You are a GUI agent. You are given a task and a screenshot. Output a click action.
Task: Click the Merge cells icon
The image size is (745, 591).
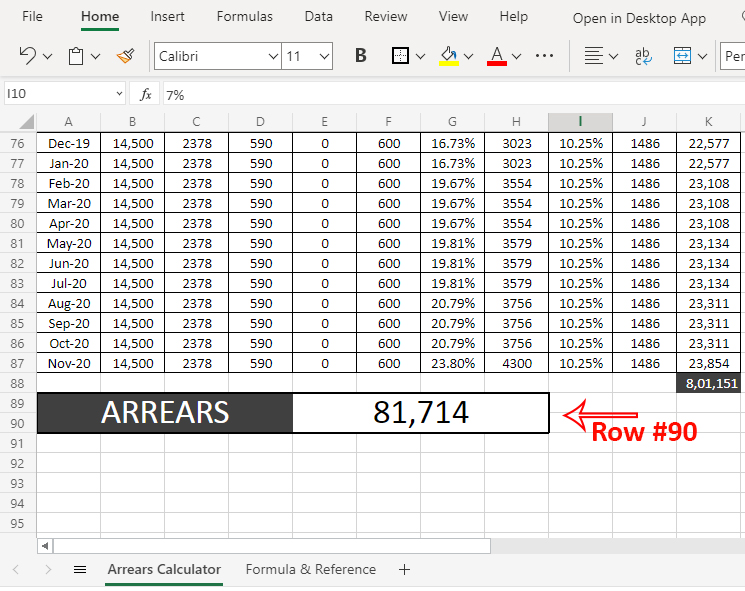click(x=683, y=56)
